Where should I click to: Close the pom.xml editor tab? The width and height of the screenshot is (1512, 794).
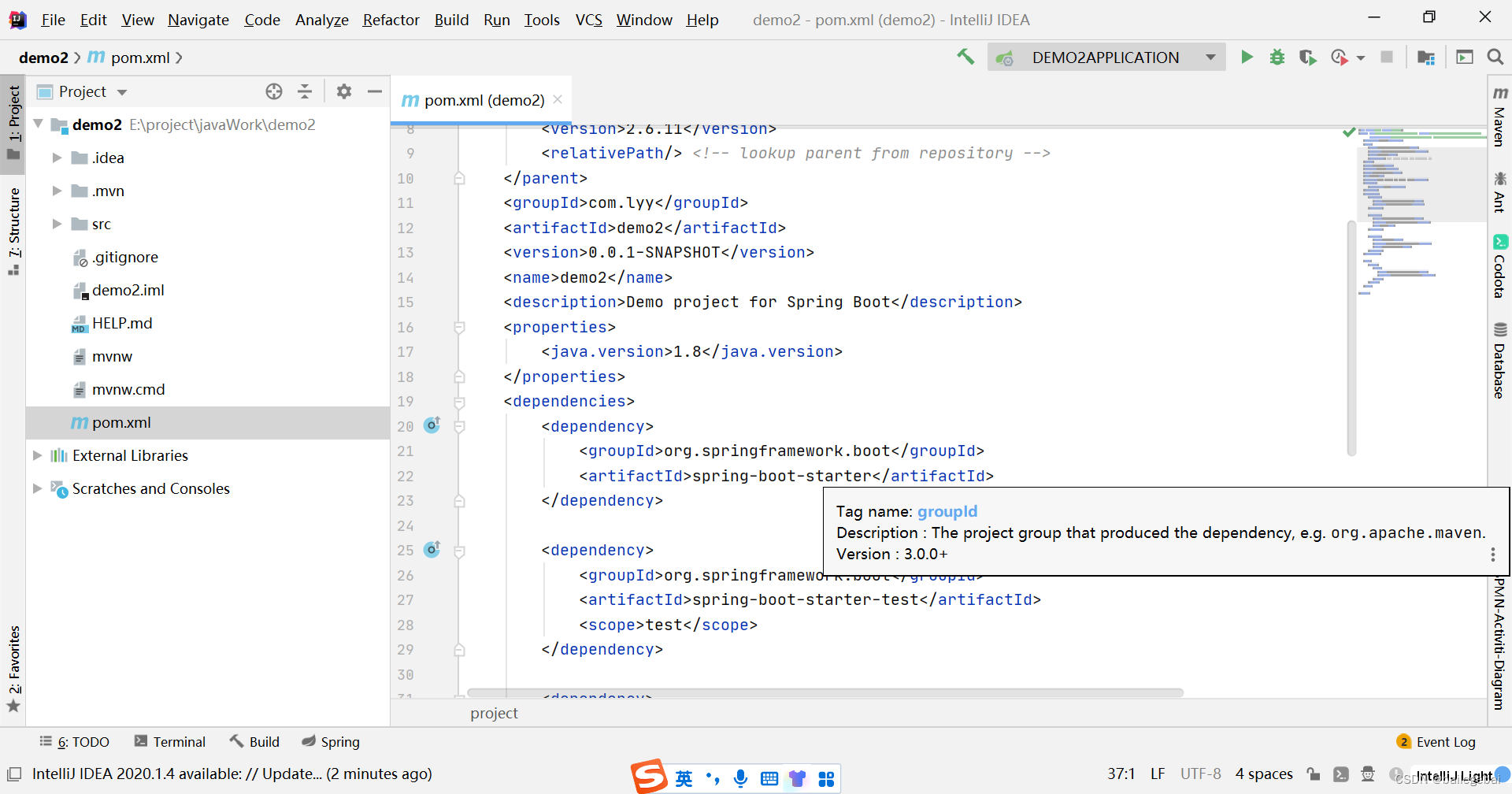pyautogui.click(x=558, y=99)
